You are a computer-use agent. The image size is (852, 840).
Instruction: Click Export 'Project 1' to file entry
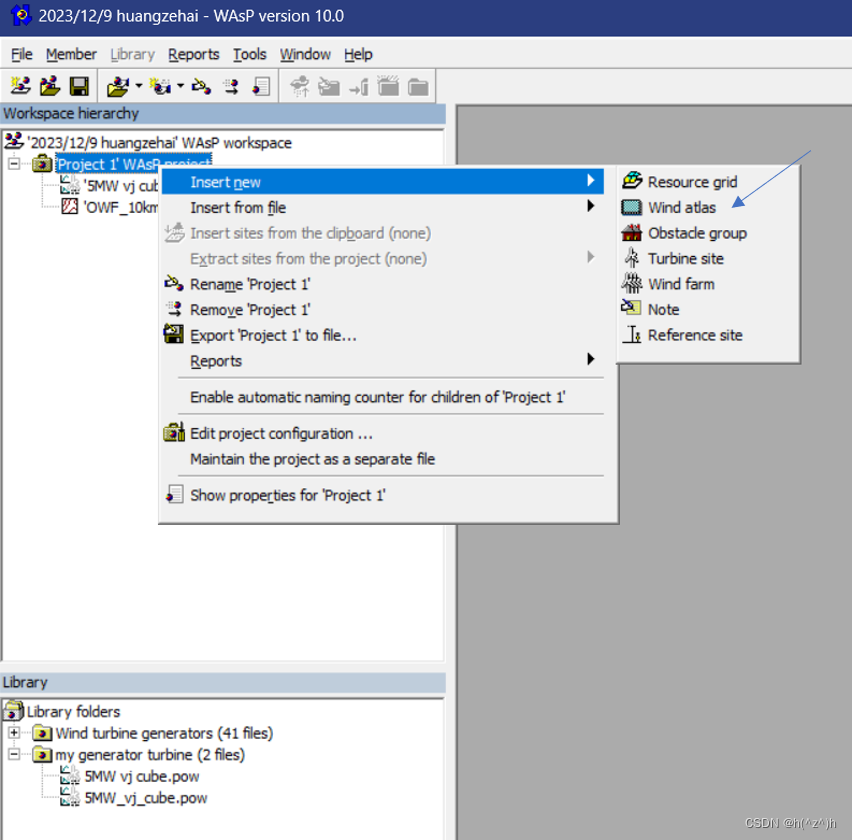[383, 335]
